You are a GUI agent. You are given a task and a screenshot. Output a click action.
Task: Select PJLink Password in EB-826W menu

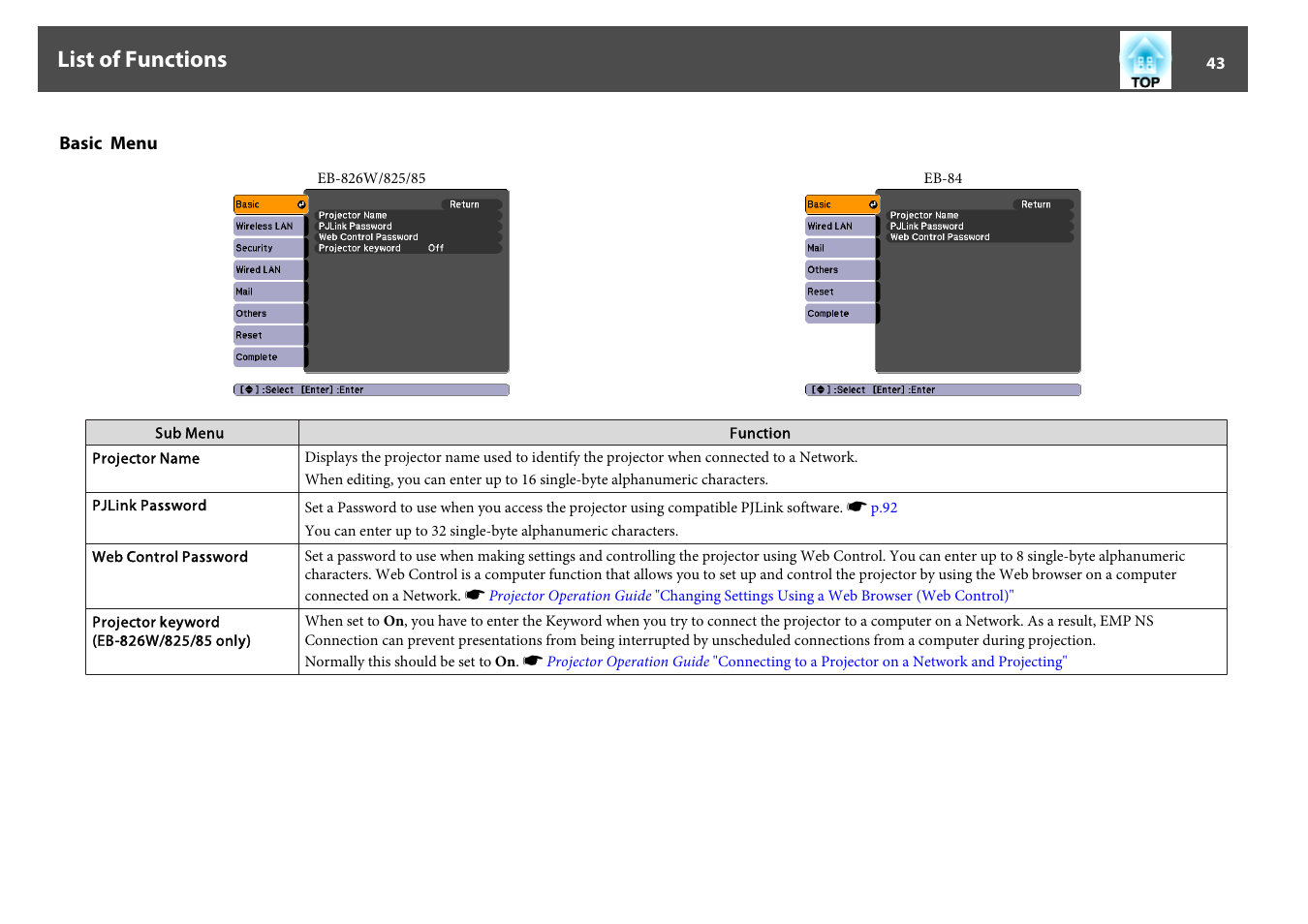click(407, 227)
